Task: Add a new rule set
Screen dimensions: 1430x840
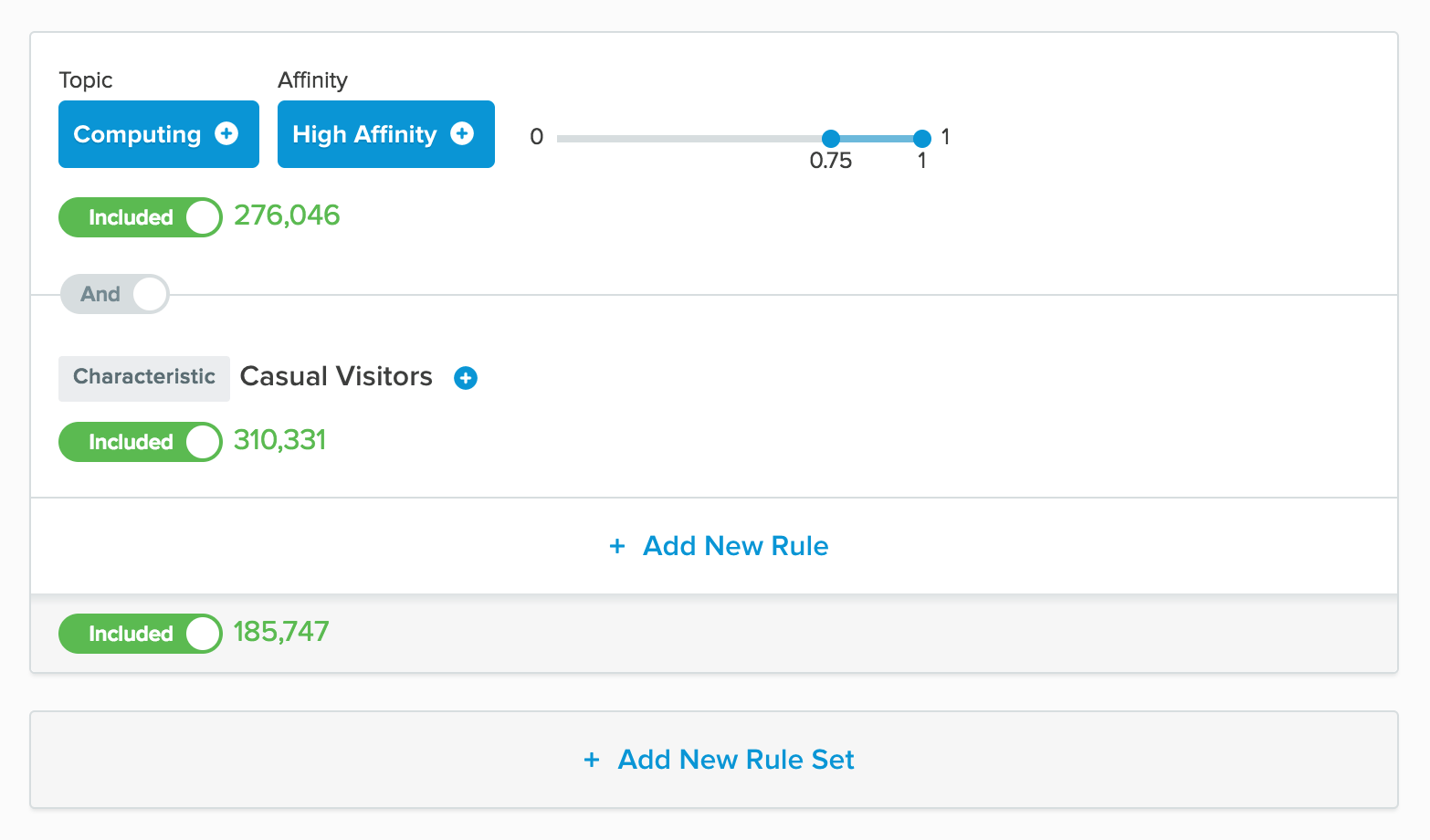Action: tap(735, 760)
